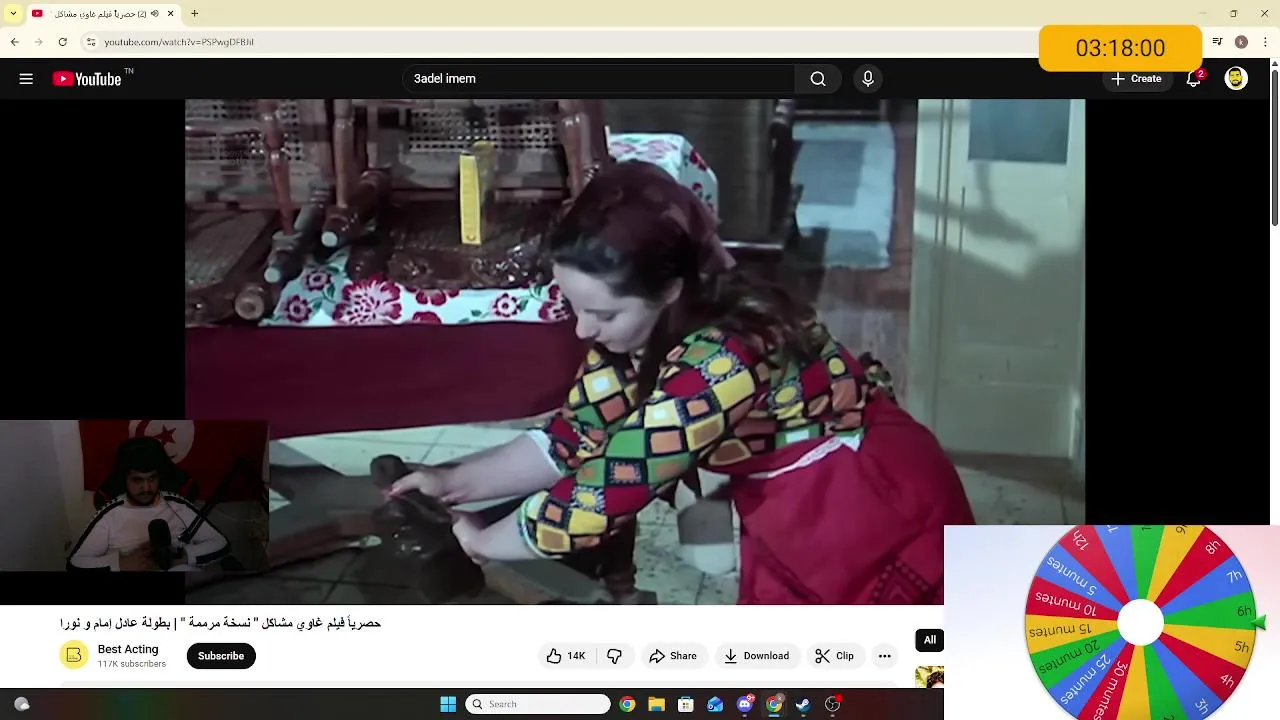Viewport: 1280px width, 720px height.
Task: Reload the current page
Action: click(x=62, y=42)
